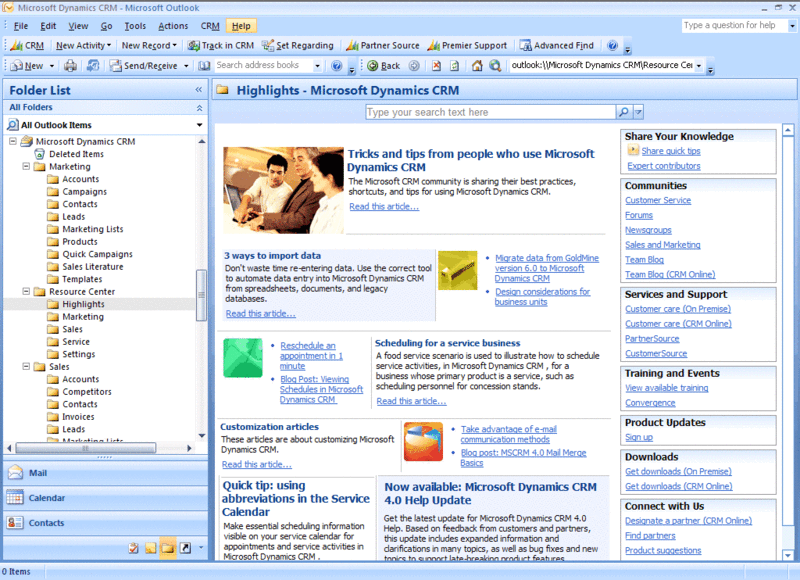800x580 pixels.
Task: Click the Send/Receive button
Action: (144, 65)
